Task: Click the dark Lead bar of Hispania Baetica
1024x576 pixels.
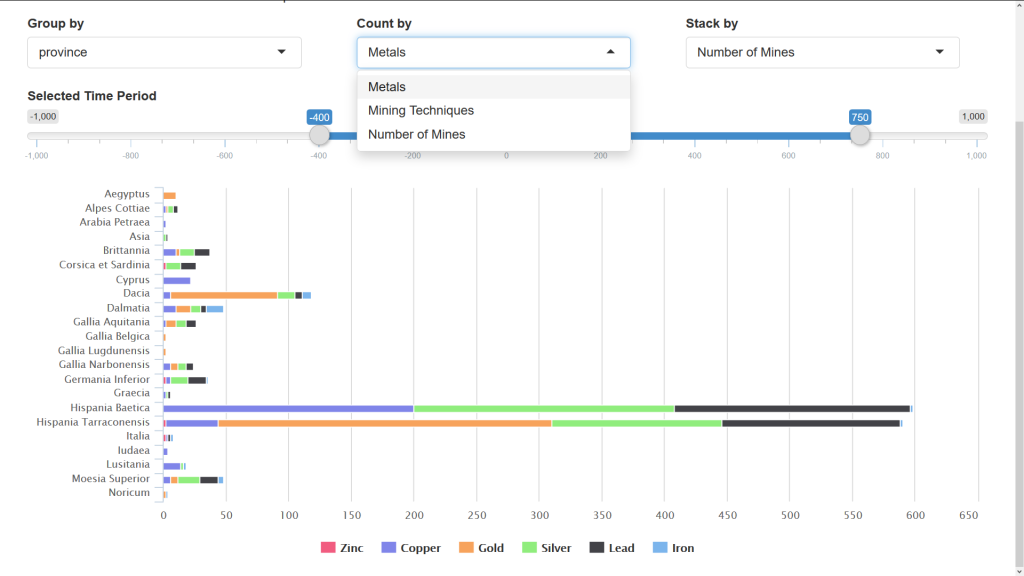Action: click(x=792, y=408)
